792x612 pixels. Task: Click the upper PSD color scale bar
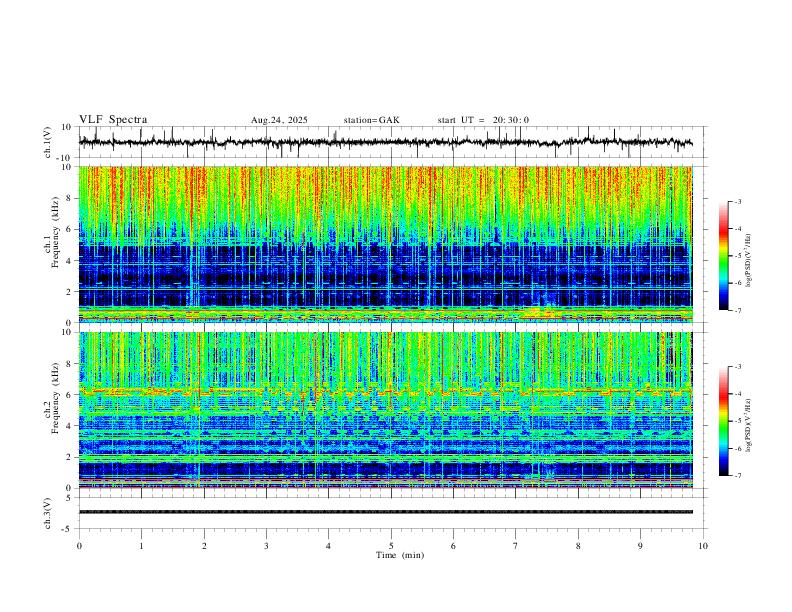tap(724, 256)
